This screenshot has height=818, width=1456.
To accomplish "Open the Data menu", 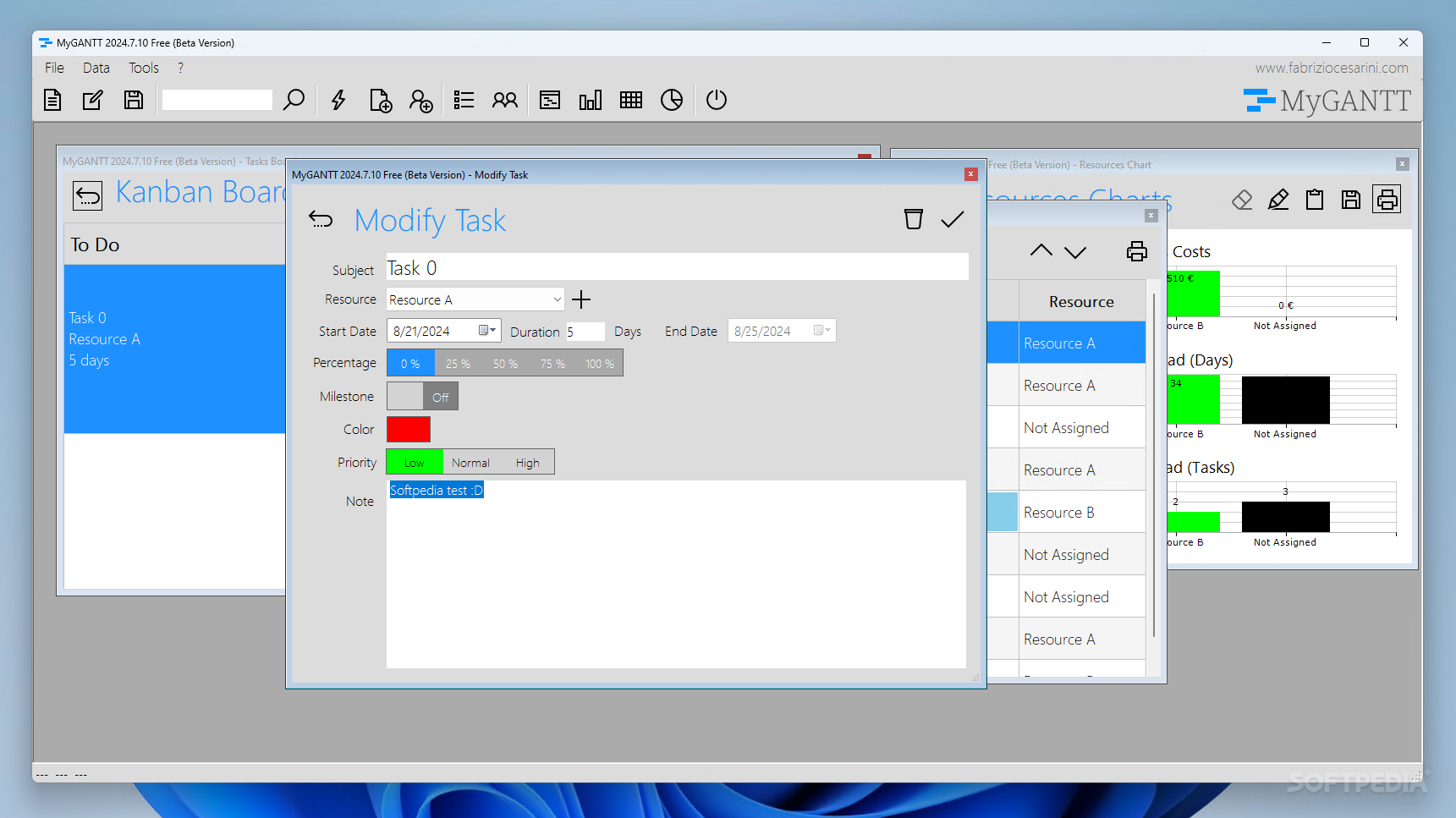I will 96,68.
